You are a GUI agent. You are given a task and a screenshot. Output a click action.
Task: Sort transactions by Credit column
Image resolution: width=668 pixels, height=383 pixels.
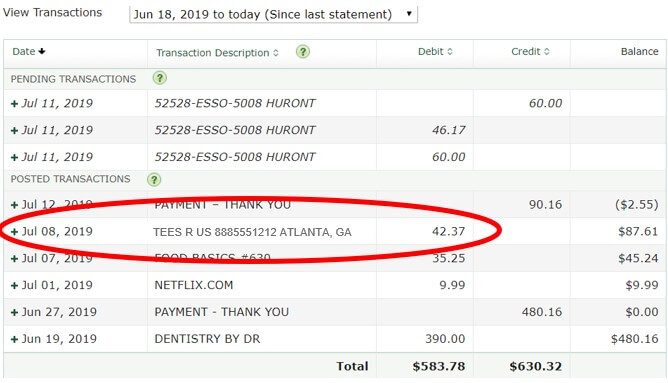click(530, 52)
